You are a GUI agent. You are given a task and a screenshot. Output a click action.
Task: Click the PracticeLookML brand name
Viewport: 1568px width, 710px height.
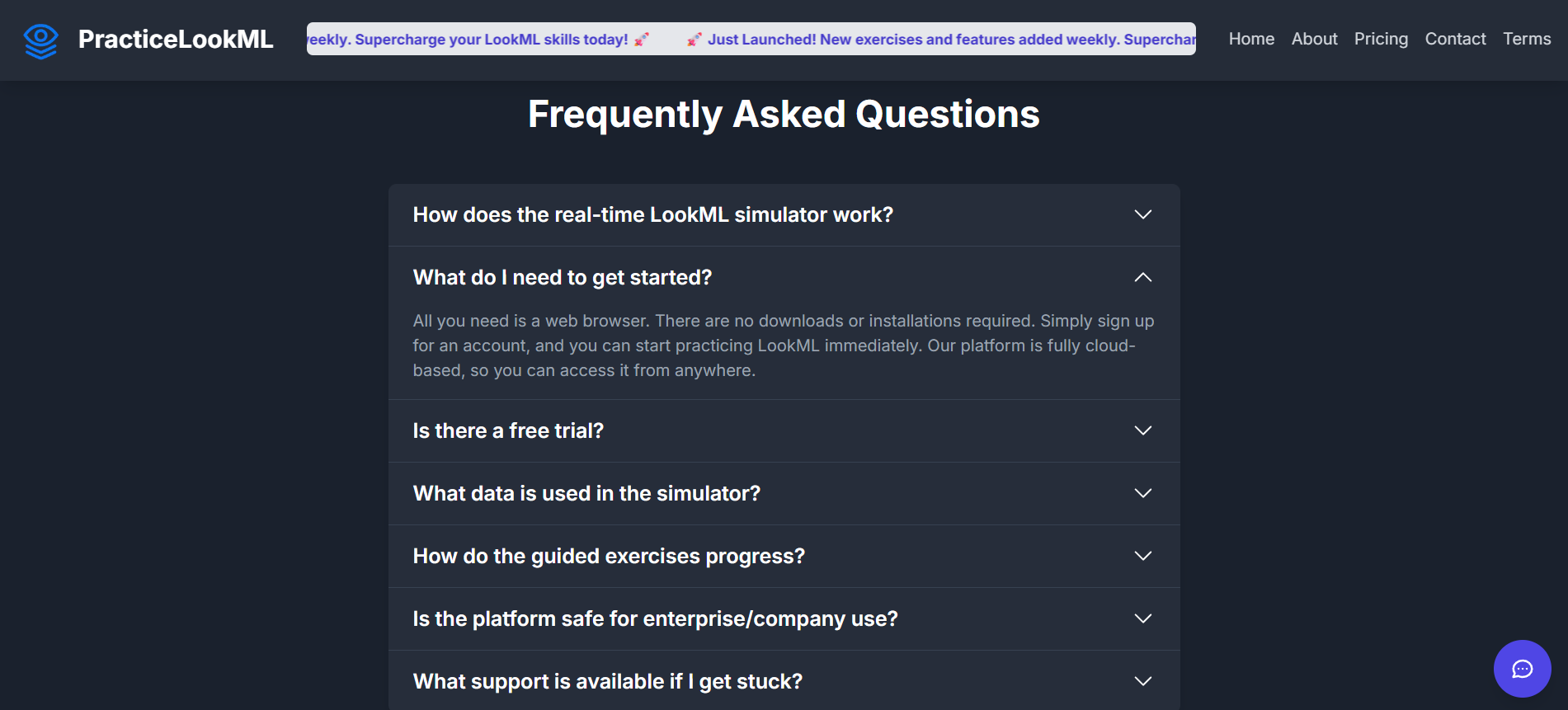click(x=175, y=39)
